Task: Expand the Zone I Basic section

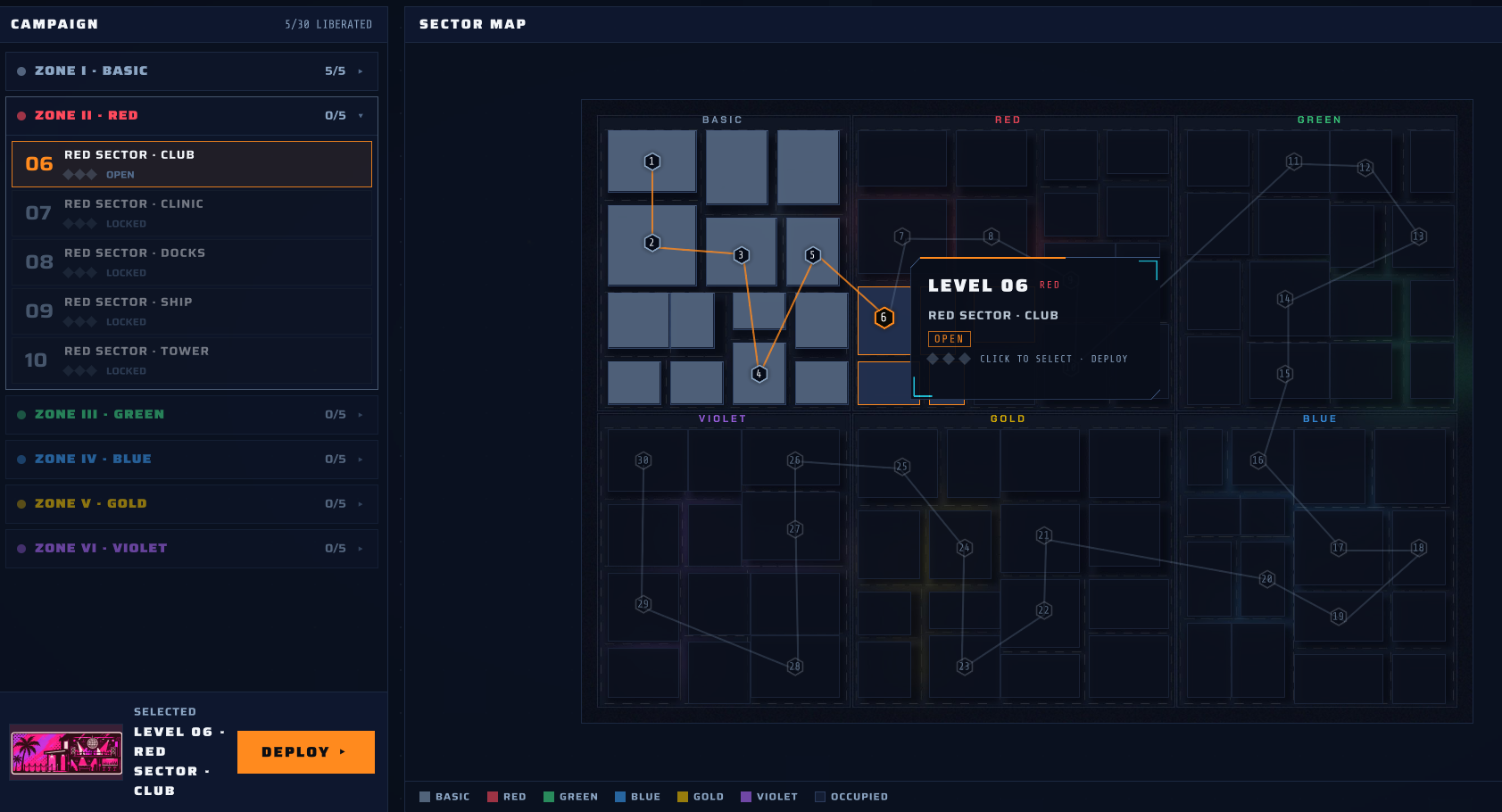Action: pos(192,71)
